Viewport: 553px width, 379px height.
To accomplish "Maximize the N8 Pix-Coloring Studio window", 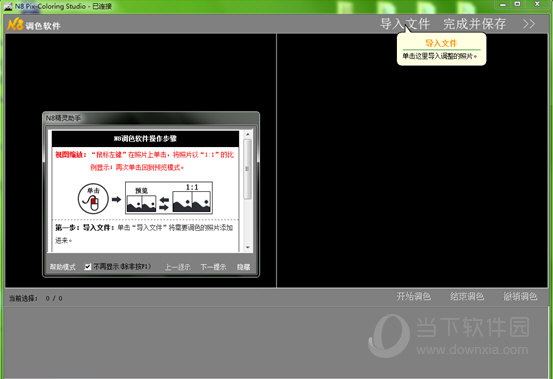I will click(517, 5).
